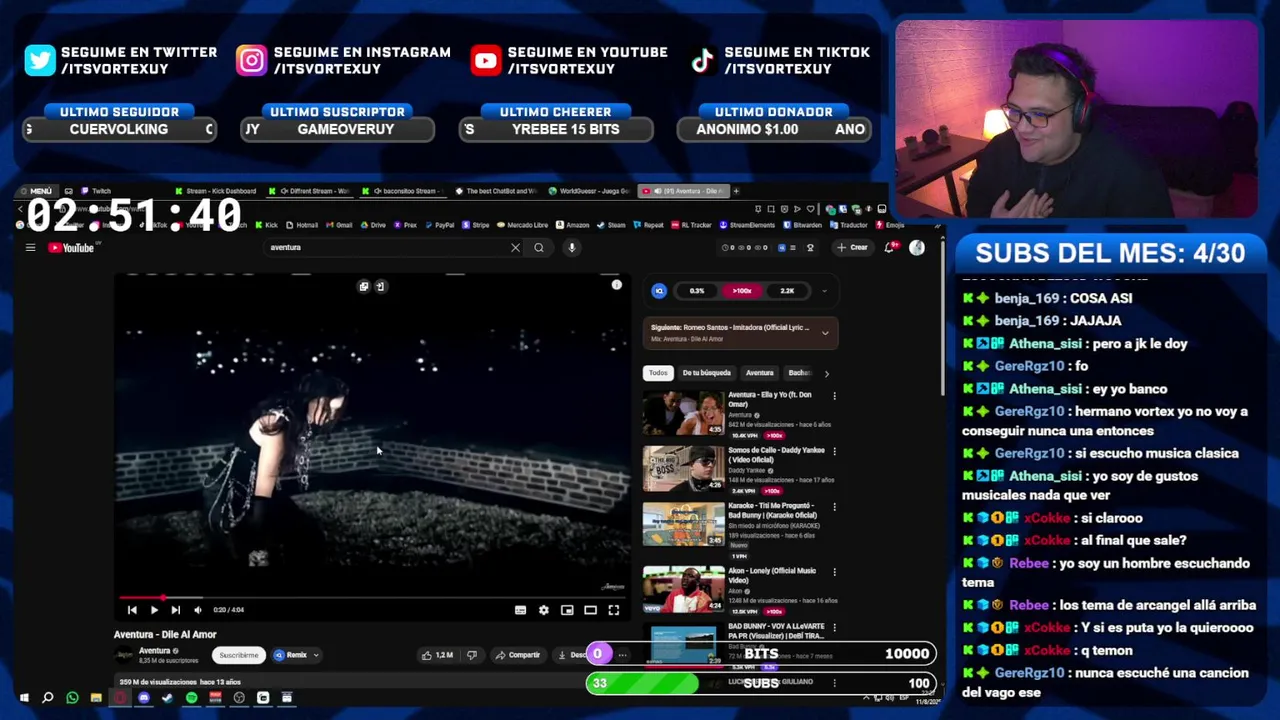Open the browser MENÚ button

[35, 191]
